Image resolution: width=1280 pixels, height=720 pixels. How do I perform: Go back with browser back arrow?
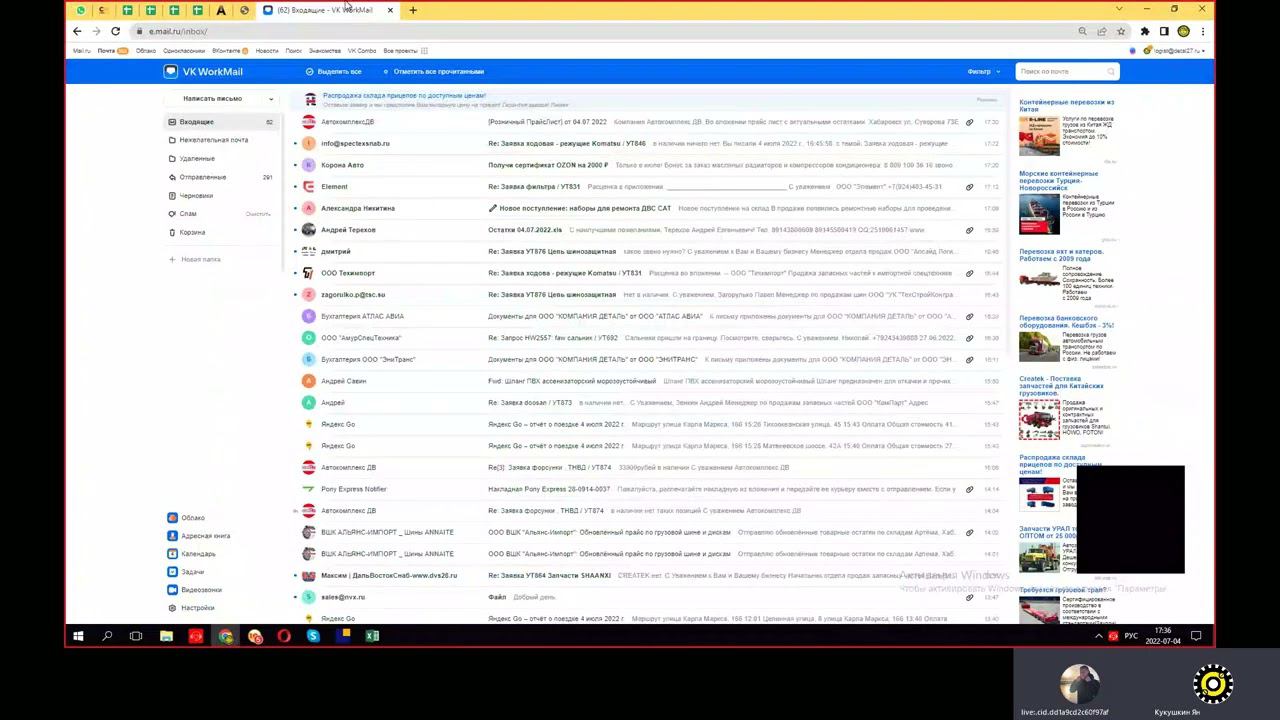[77, 31]
